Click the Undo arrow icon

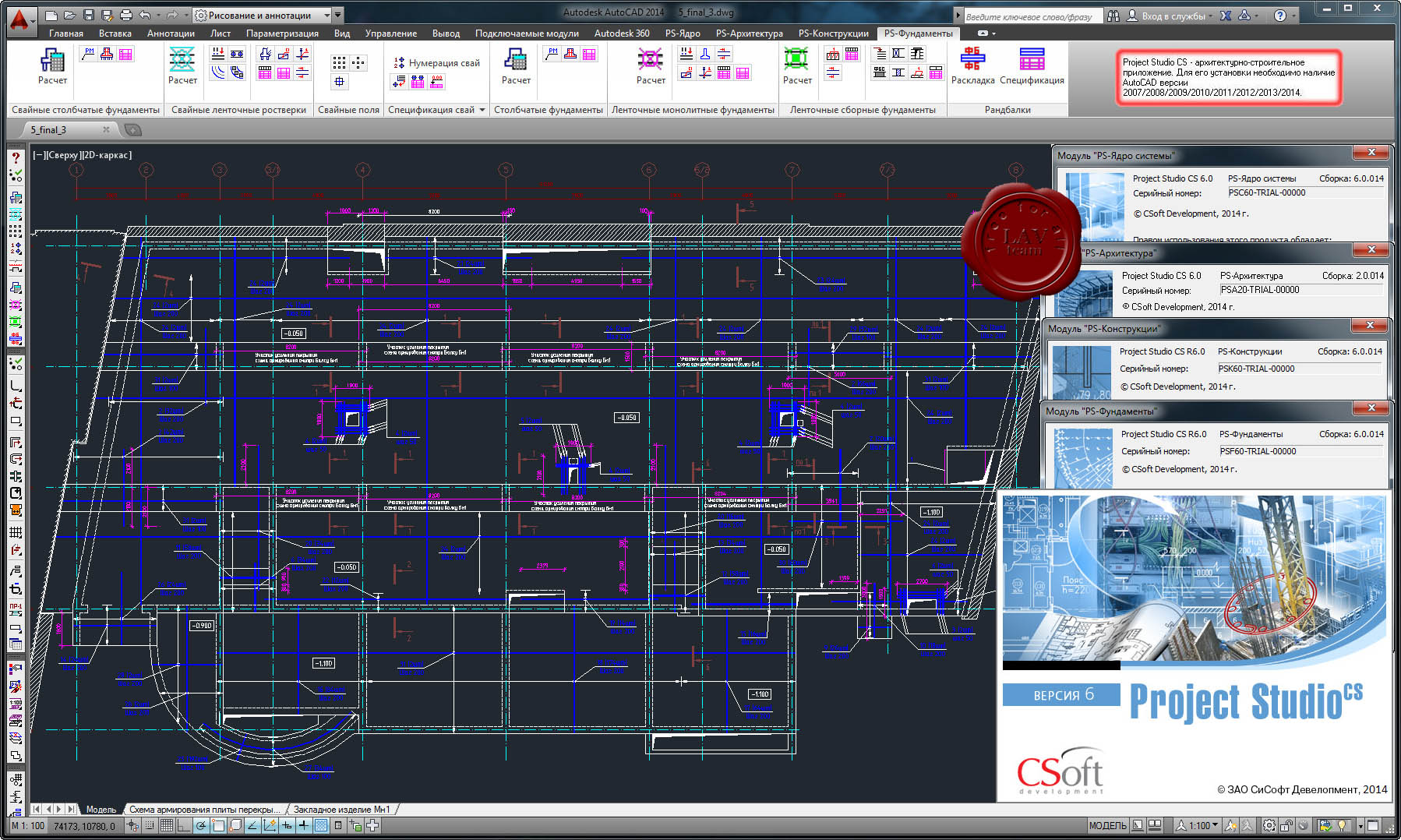click(x=144, y=15)
